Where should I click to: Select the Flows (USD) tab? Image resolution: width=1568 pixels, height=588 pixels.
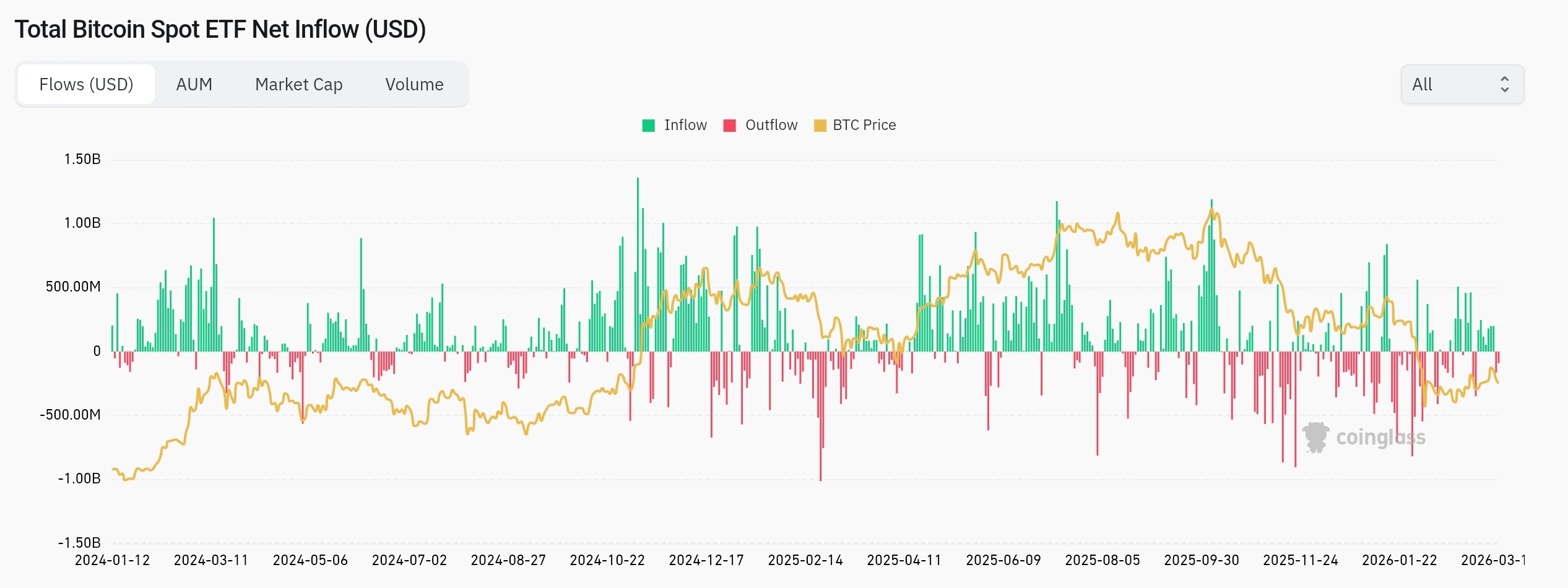pyautogui.click(x=86, y=84)
